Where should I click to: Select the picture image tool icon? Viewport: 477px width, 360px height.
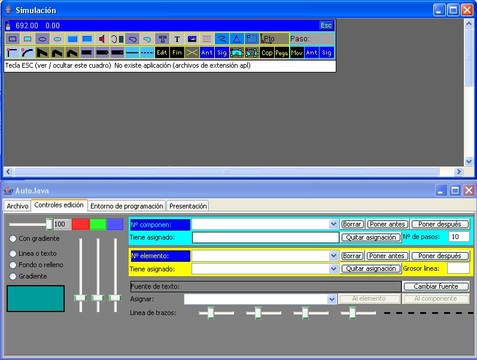coord(192,39)
